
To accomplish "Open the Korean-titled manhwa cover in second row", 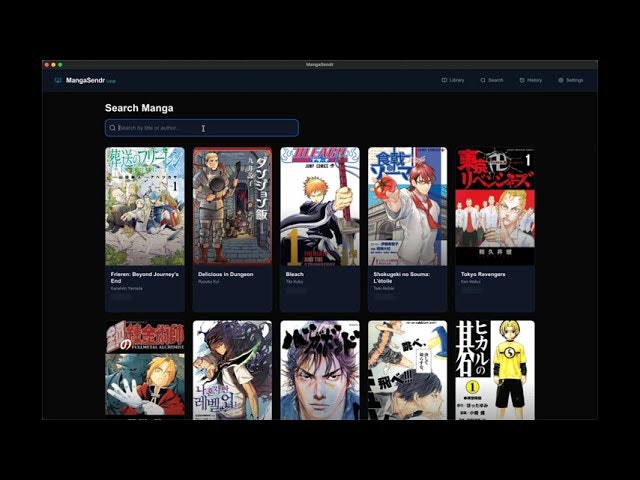I will [232, 370].
